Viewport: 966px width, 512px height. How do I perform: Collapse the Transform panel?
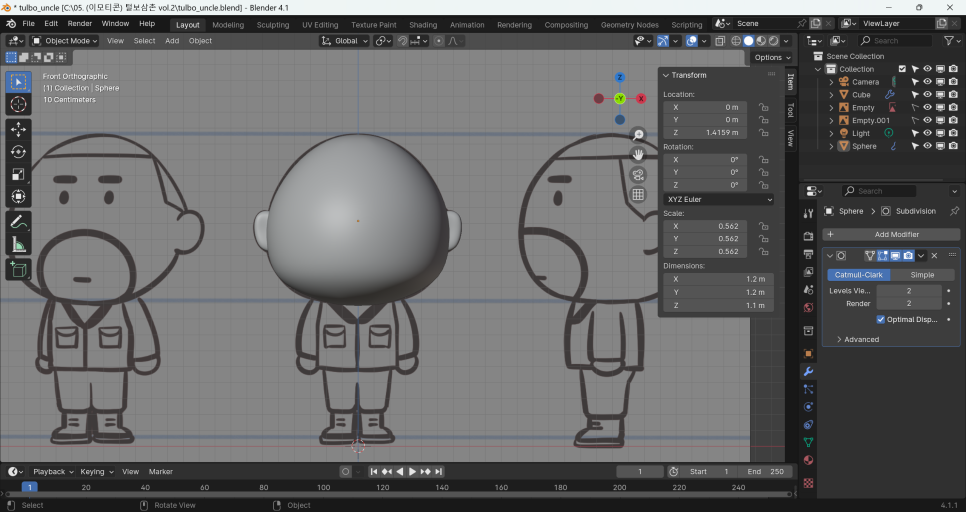point(666,75)
